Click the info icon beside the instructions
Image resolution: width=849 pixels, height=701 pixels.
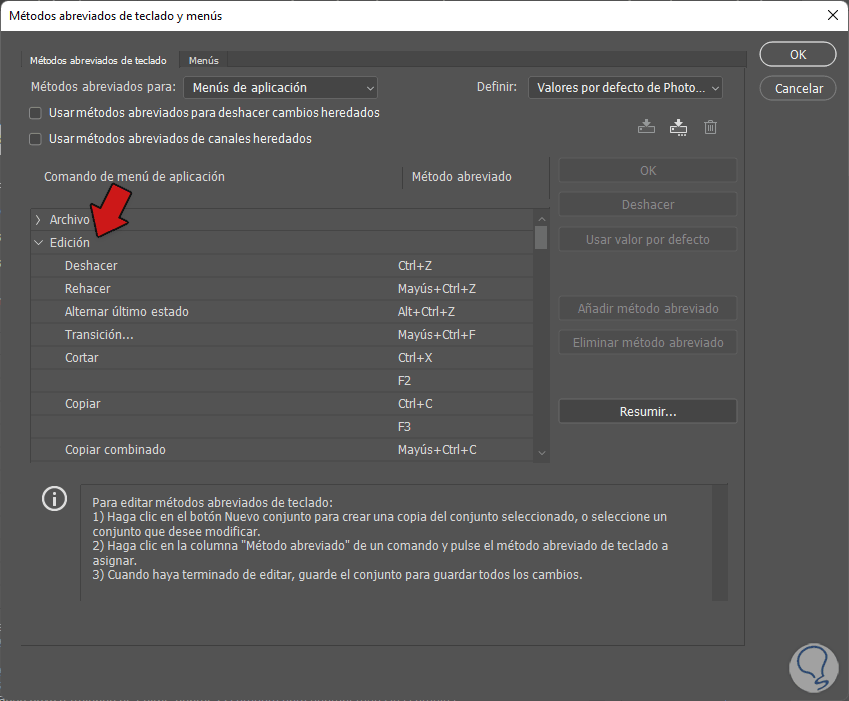54,499
